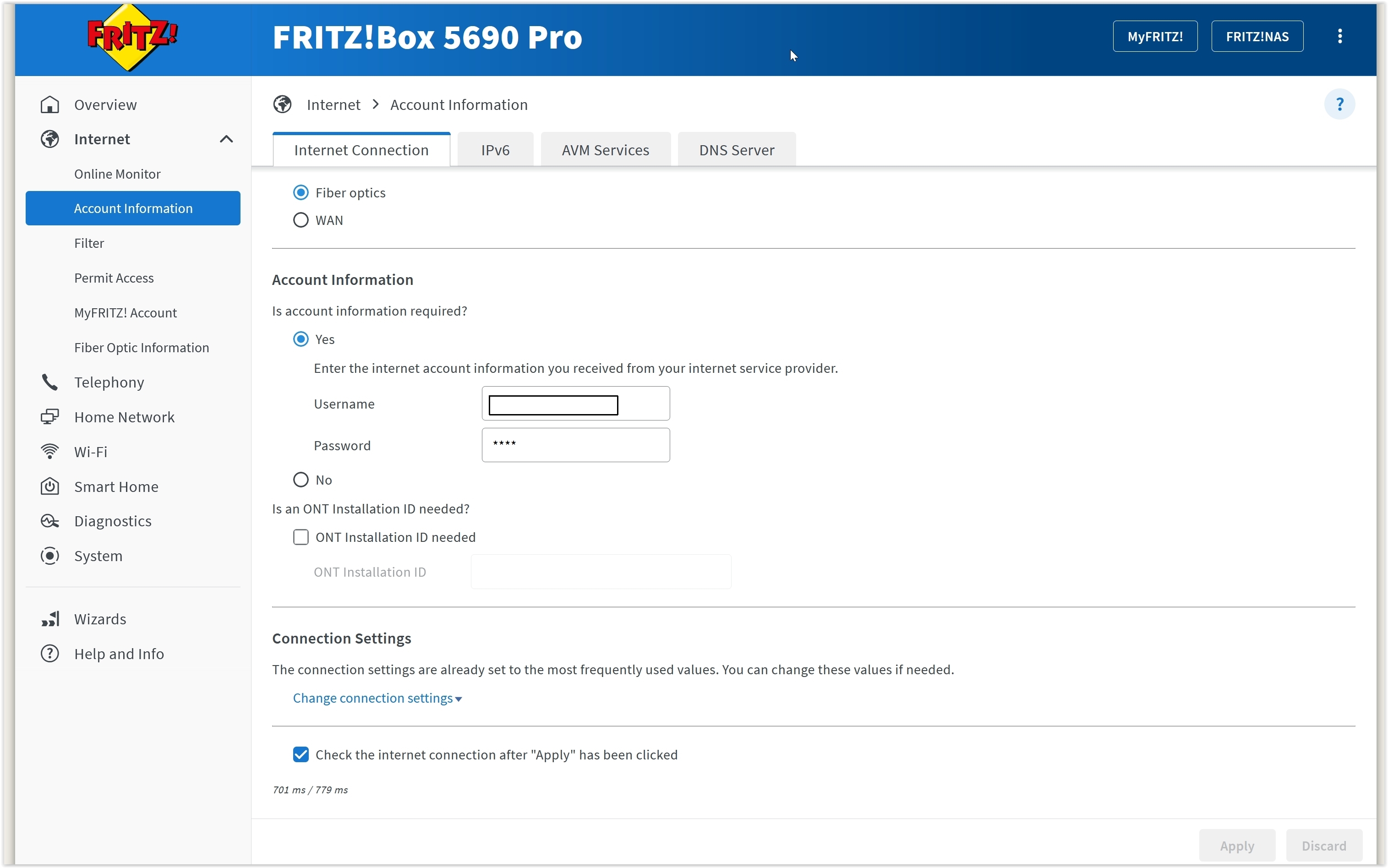
Task: Open the three-dot options menu
Action: [x=1340, y=36]
